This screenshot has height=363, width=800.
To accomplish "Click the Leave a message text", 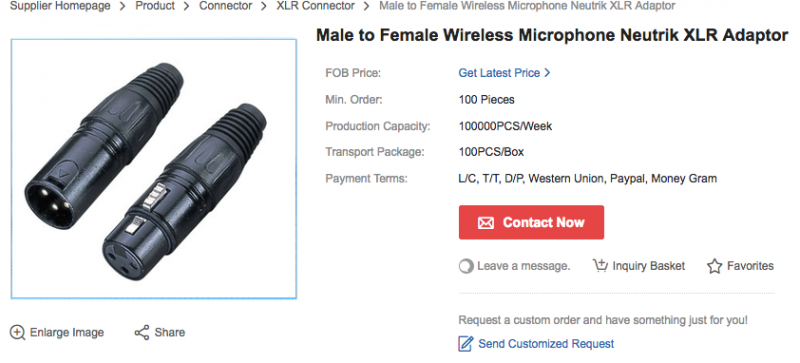I will 523,266.
